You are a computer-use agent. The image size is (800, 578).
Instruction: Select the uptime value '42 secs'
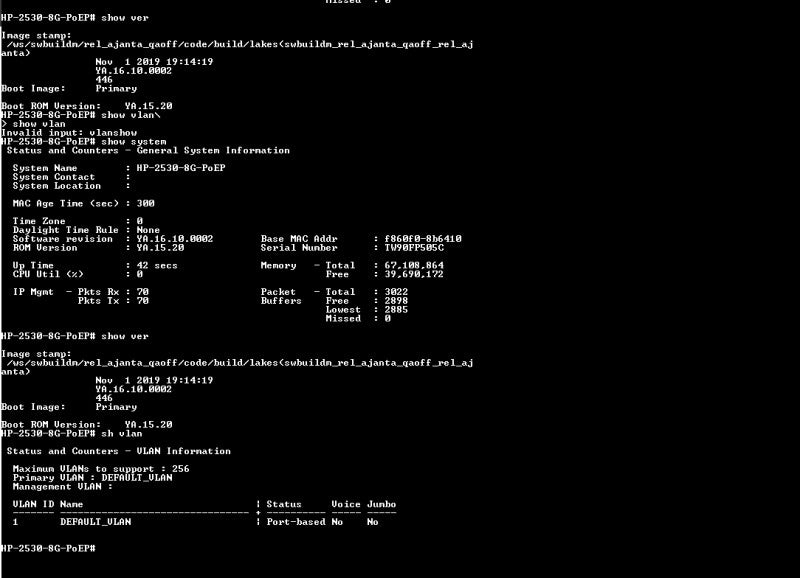pyautogui.click(x=157, y=265)
